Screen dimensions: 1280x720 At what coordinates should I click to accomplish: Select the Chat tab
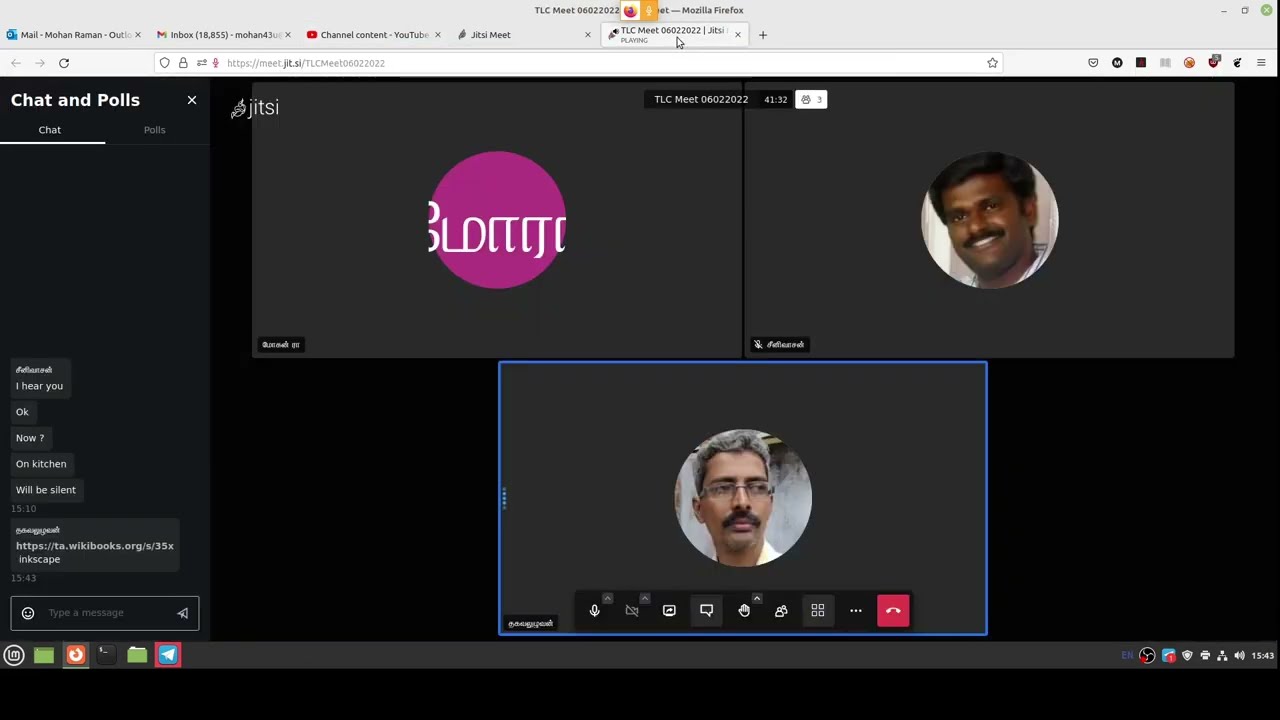tap(50, 130)
